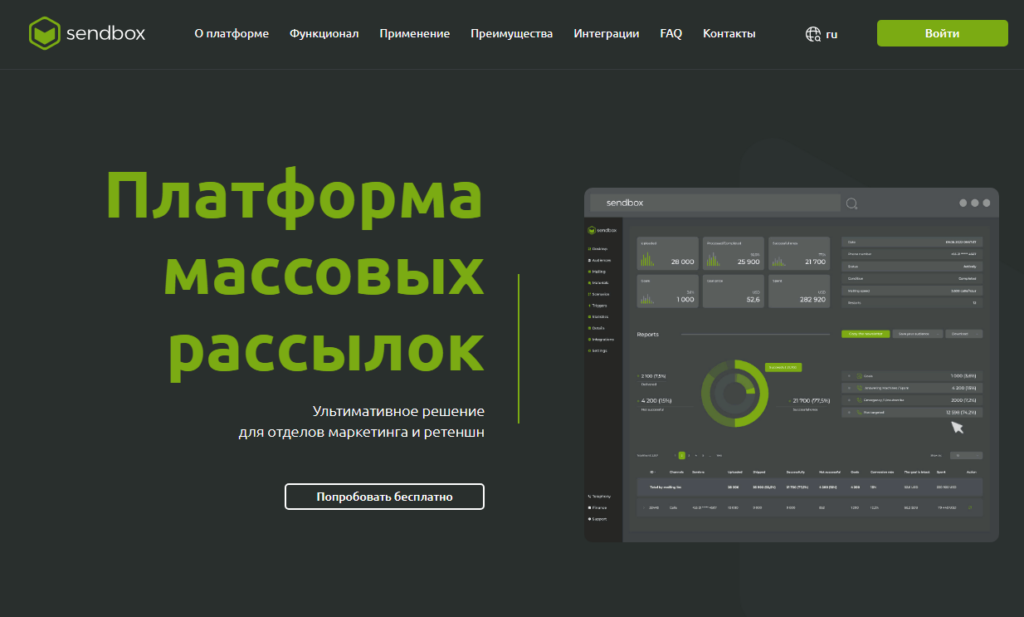Open the FAQ menu item

[x=671, y=33]
